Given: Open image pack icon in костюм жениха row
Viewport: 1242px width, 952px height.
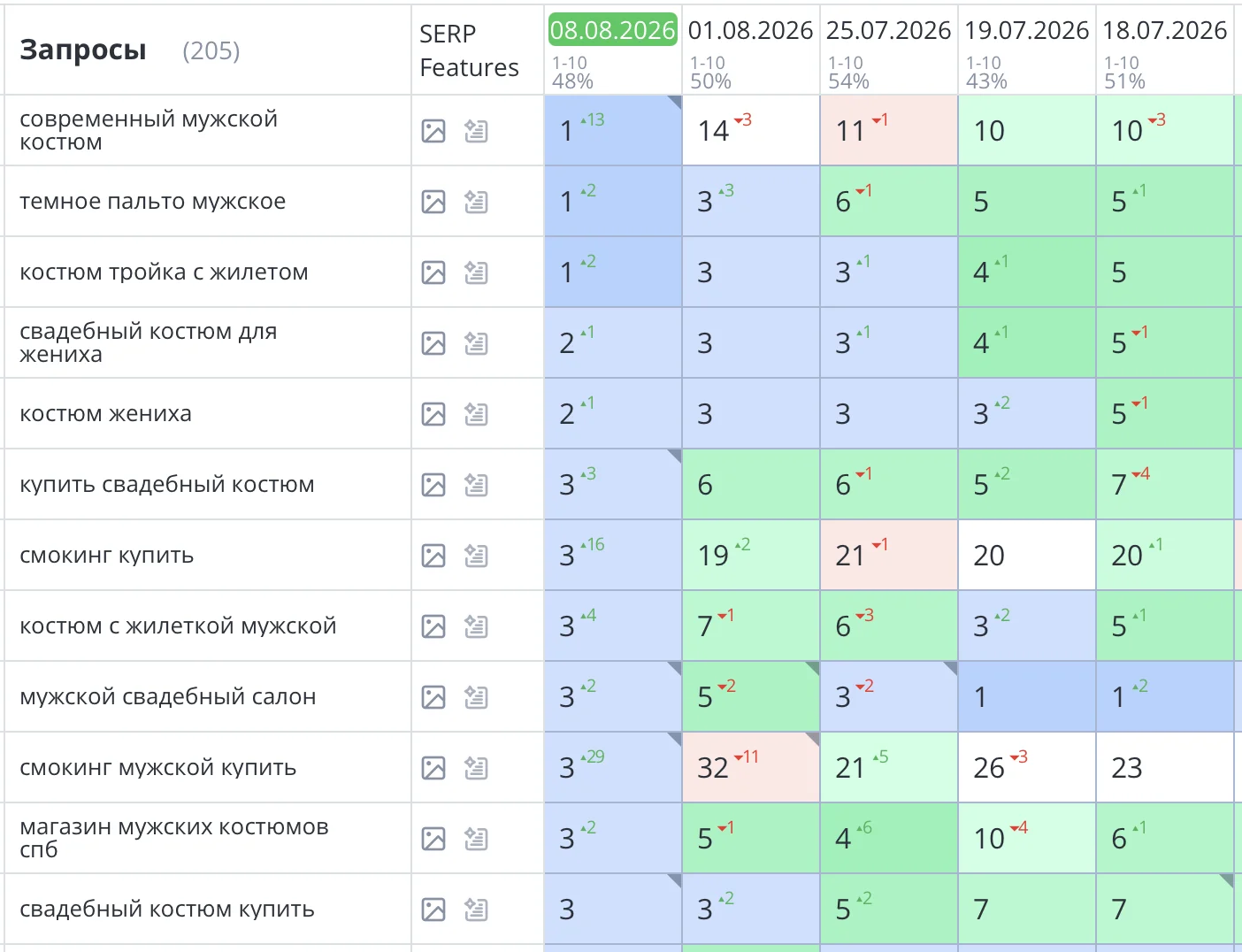Looking at the screenshot, I should coord(433,414).
